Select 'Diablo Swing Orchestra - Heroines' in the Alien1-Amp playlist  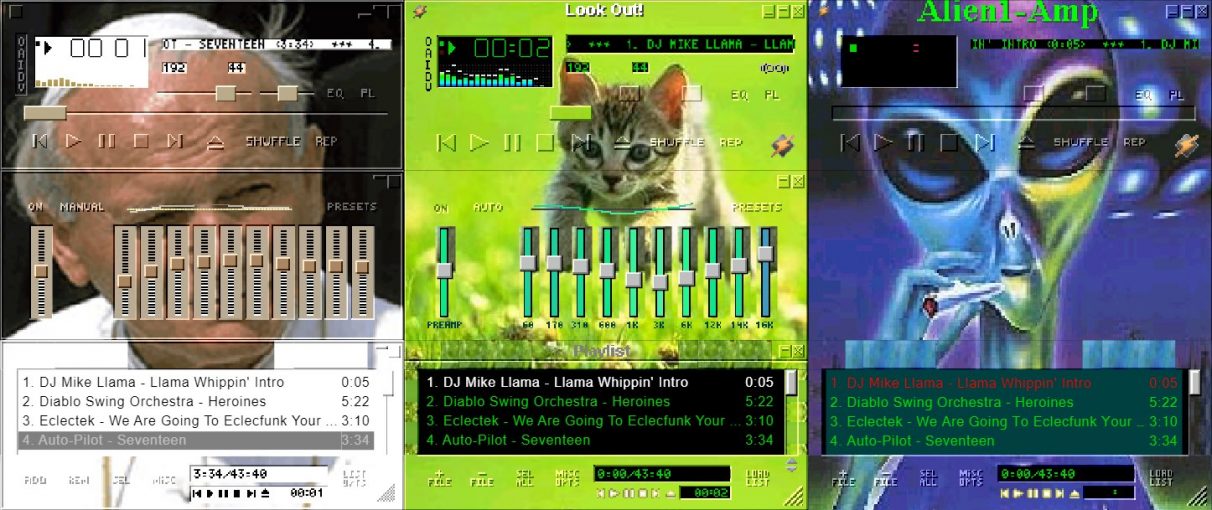pyautogui.click(x=1004, y=402)
